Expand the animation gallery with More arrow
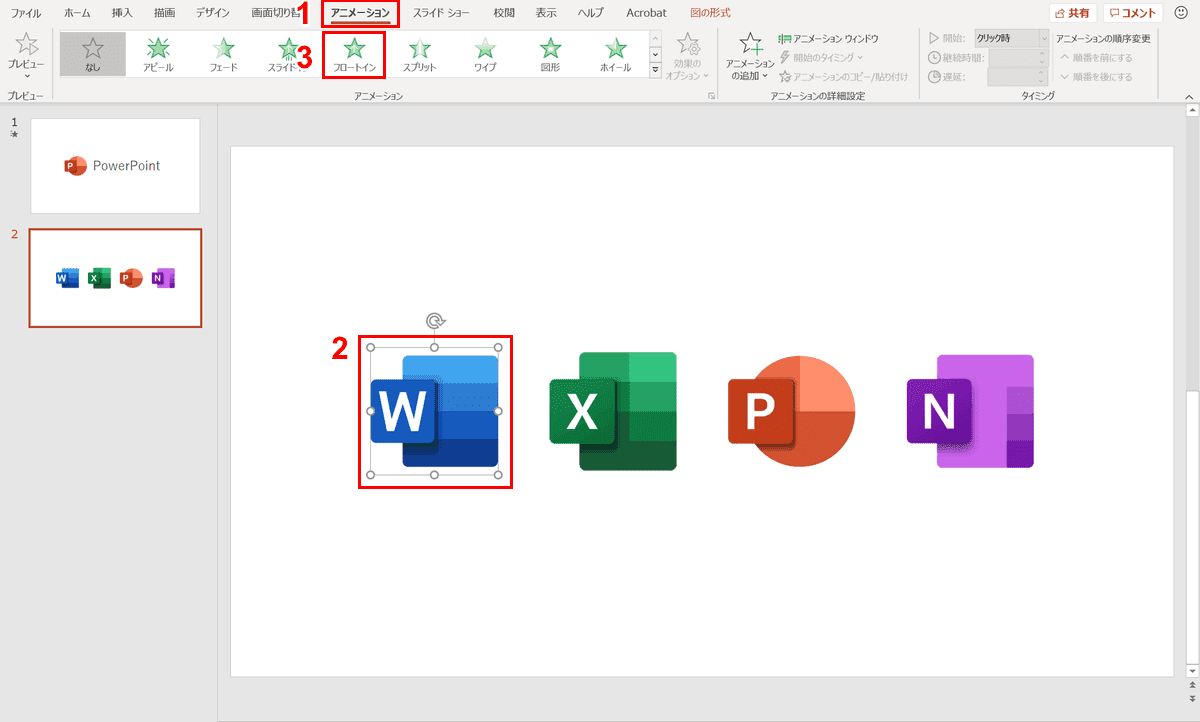 point(655,70)
